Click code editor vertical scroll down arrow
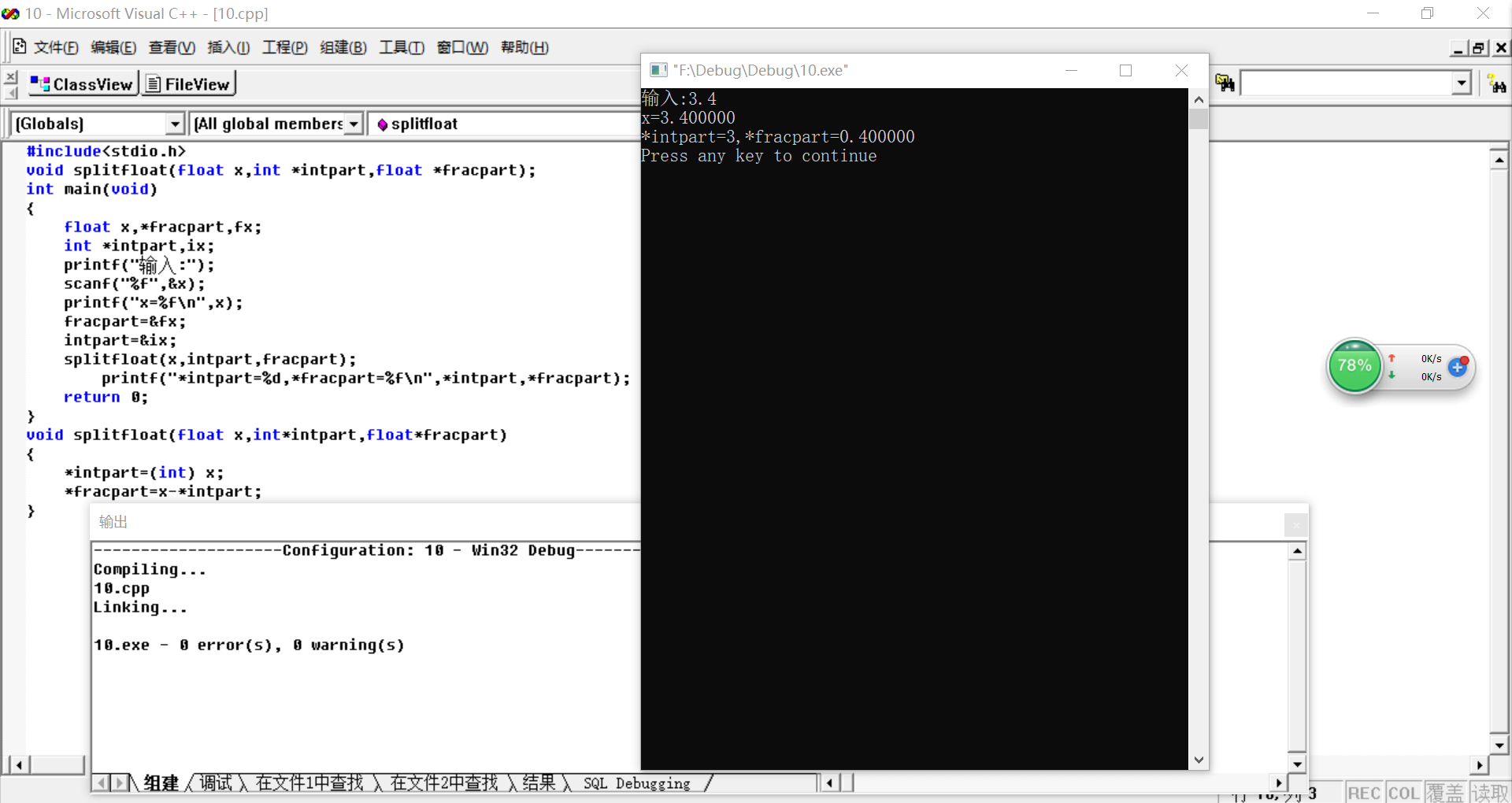Screen dimensions: 1512x803 [1499, 745]
